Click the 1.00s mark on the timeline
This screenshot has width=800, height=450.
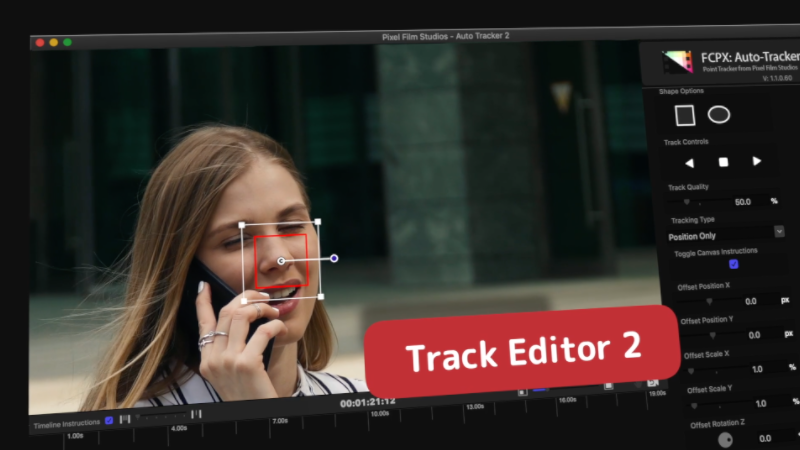coord(75,436)
